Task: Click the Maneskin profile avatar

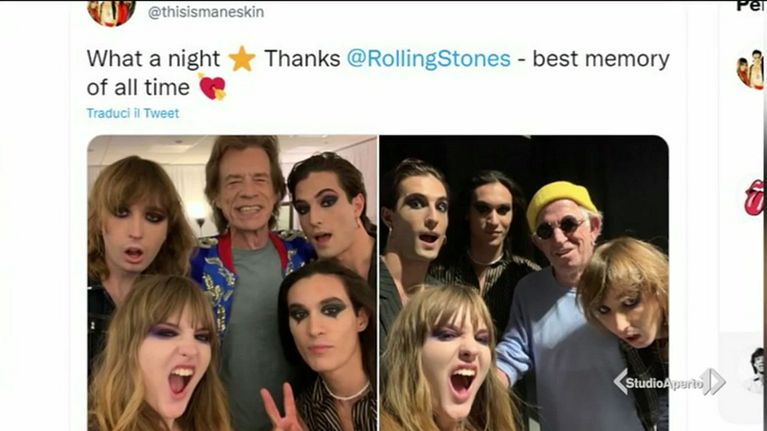Action: click(110, 11)
